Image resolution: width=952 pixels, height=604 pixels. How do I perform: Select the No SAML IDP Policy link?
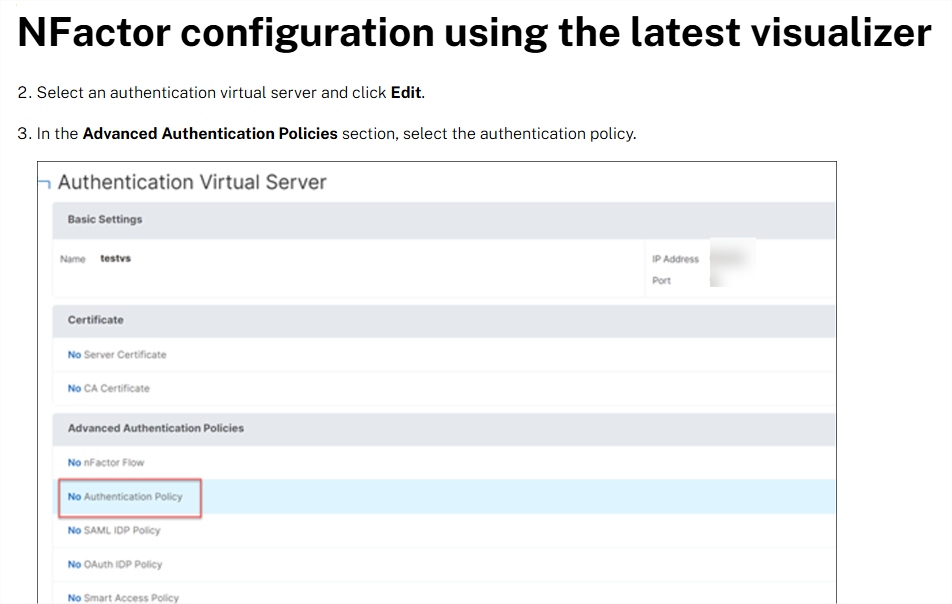tap(114, 531)
